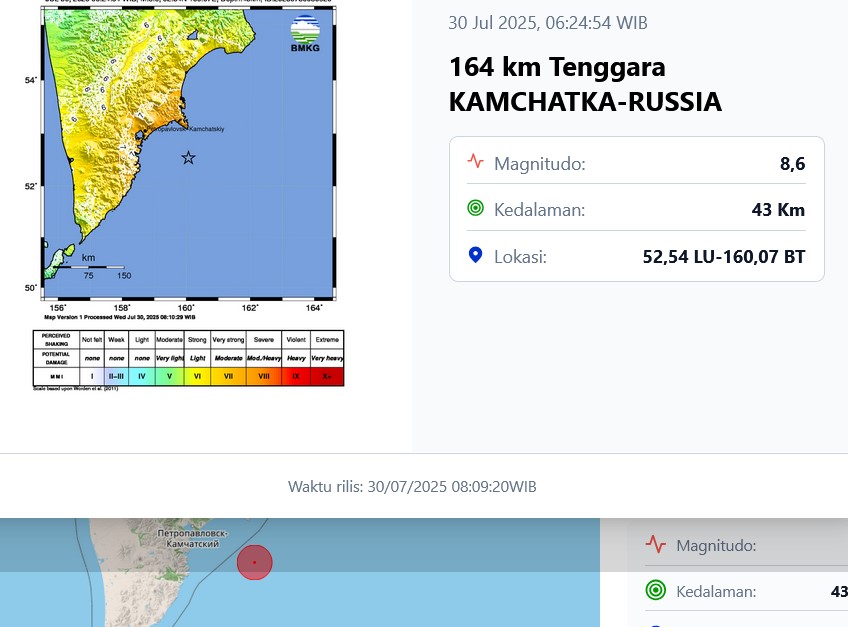Click the pulse icon in the bottom Magnitudo row
Viewport: 848px width, 627px height.
coord(655,545)
